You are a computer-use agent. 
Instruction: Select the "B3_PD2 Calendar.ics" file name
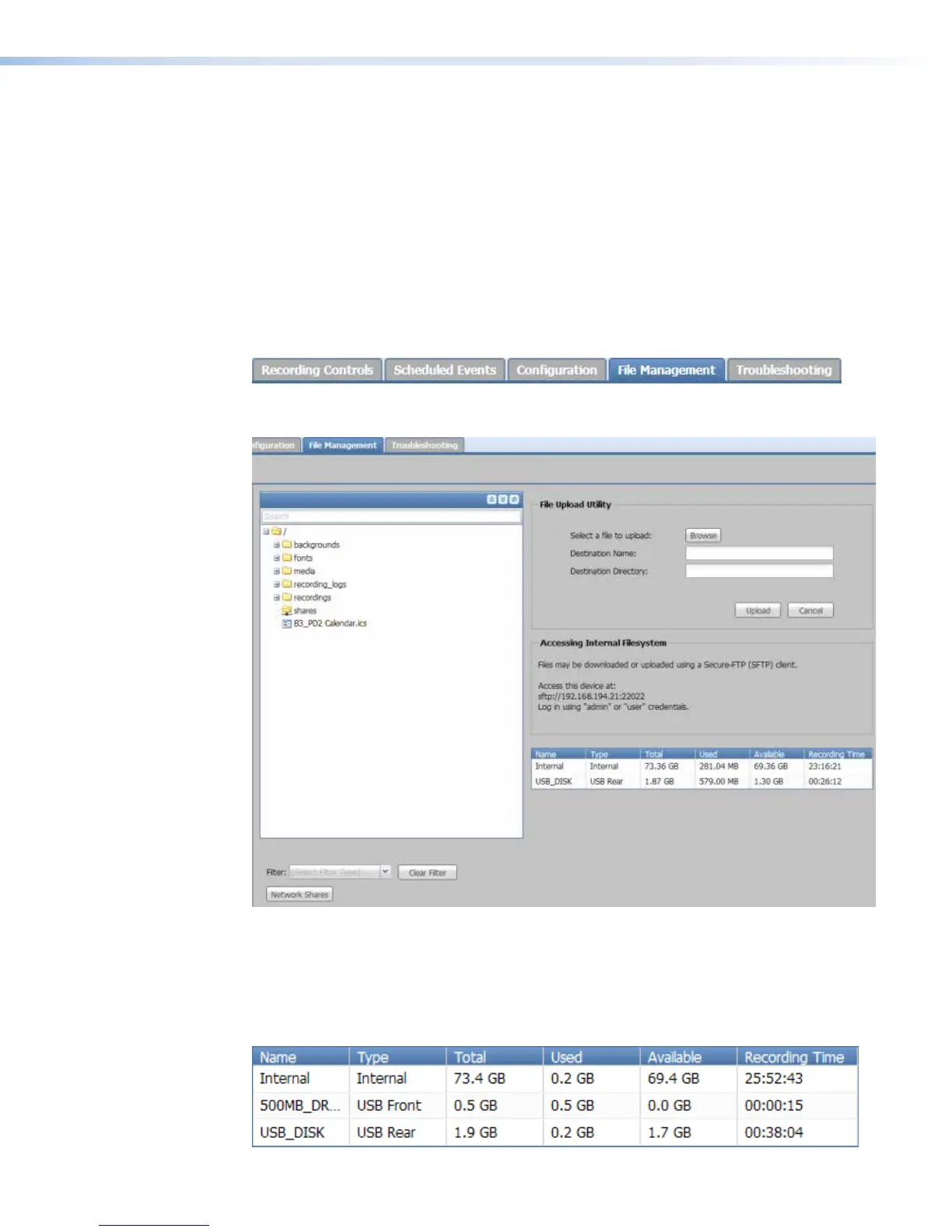[x=330, y=624]
